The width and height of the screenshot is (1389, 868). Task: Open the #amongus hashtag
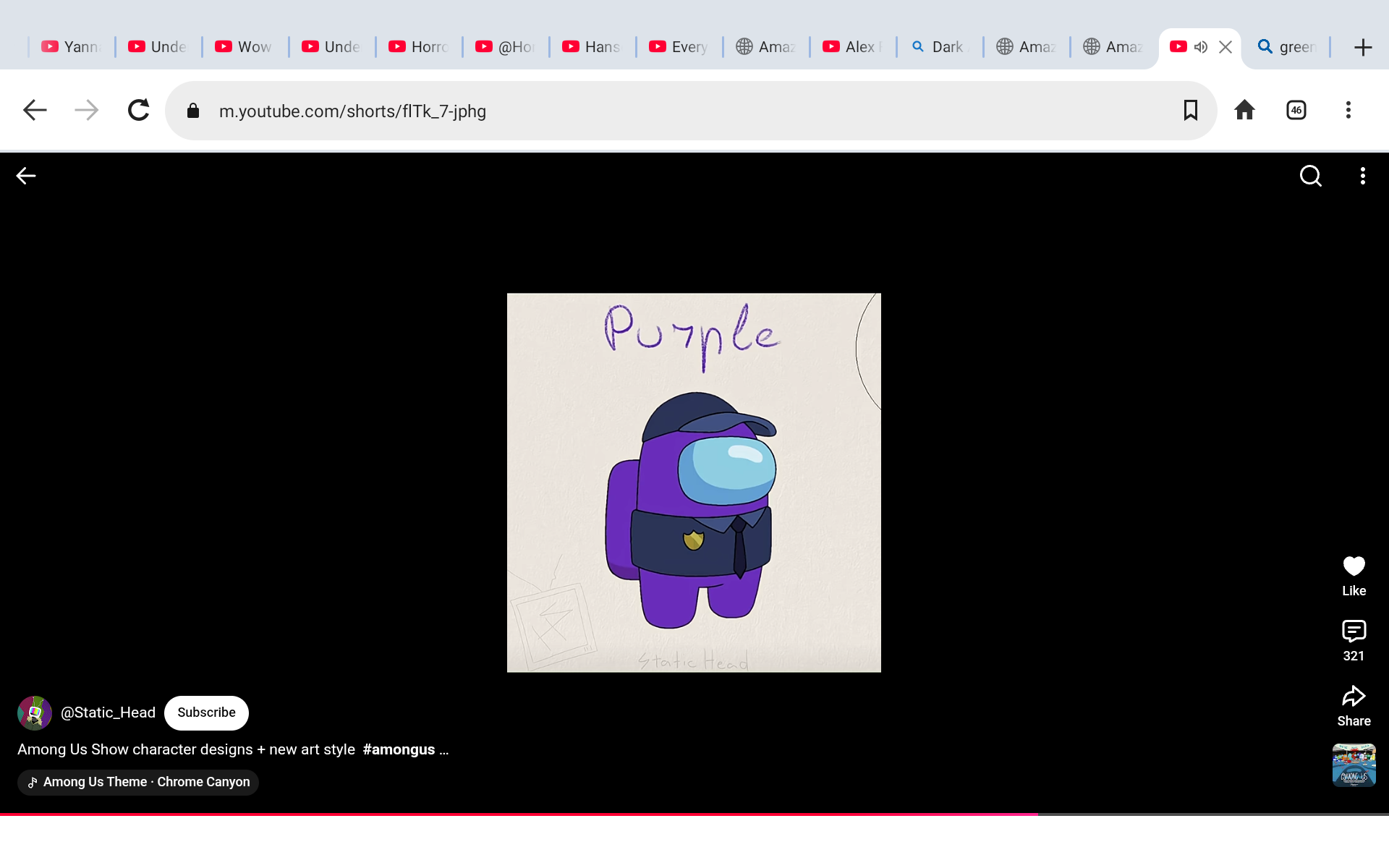point(399,749)
